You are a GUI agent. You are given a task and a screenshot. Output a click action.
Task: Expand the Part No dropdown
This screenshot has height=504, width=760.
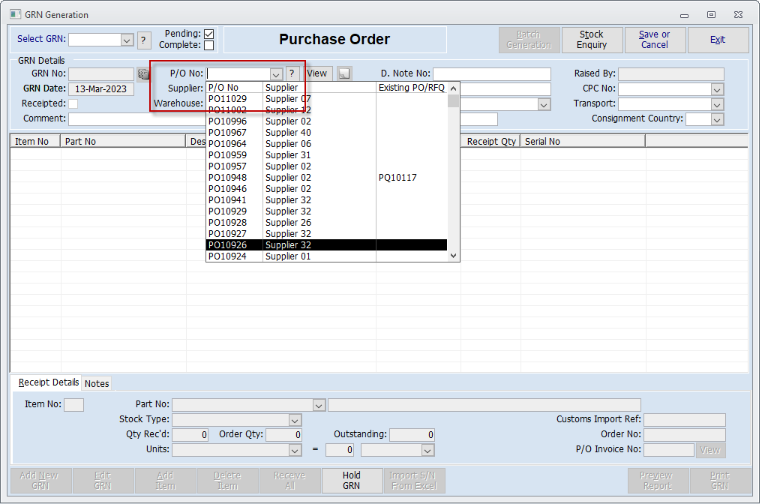pyautogui.click(x=318, y=405)
